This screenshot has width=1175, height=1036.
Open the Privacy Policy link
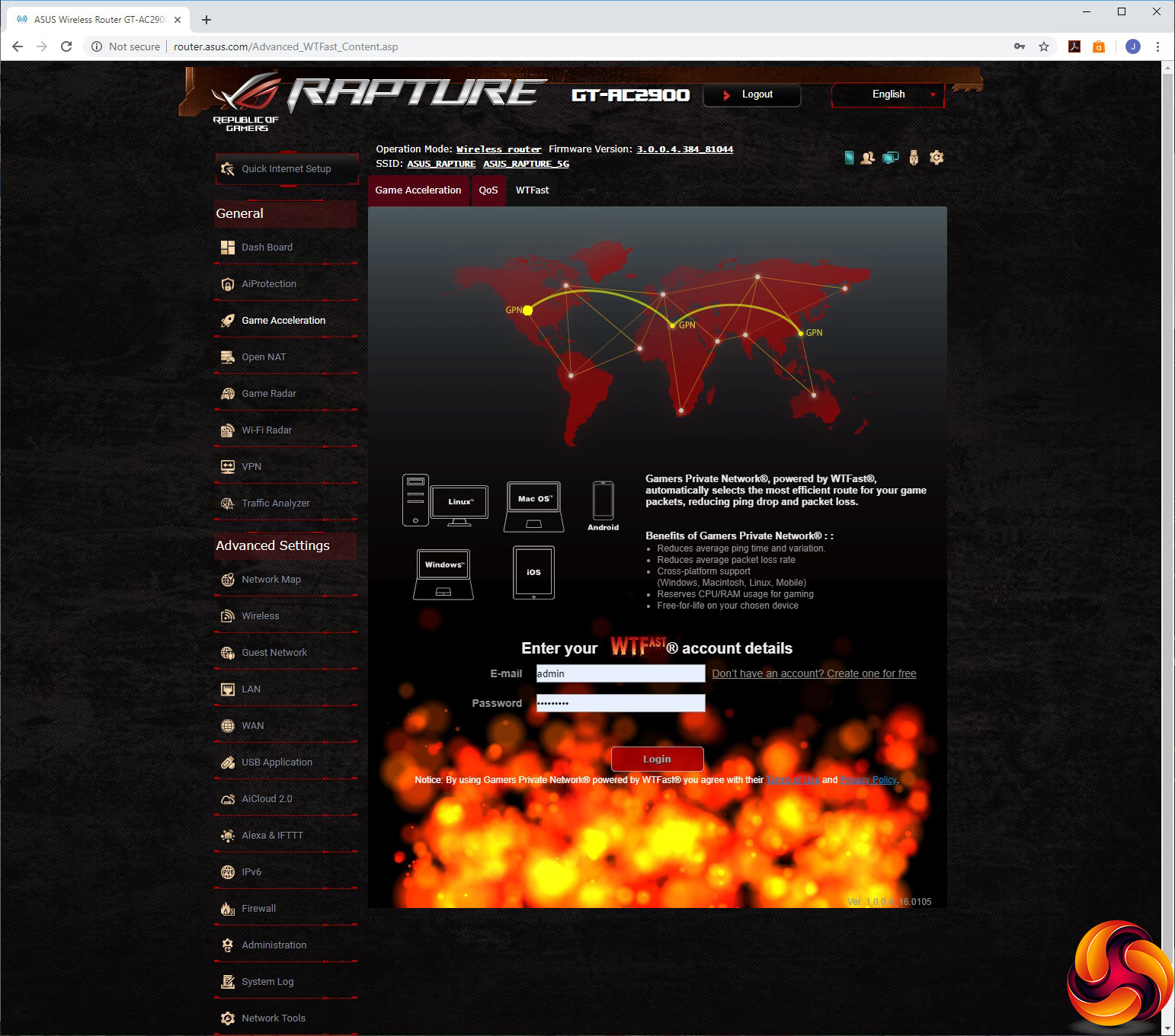[x=869, y=780]
